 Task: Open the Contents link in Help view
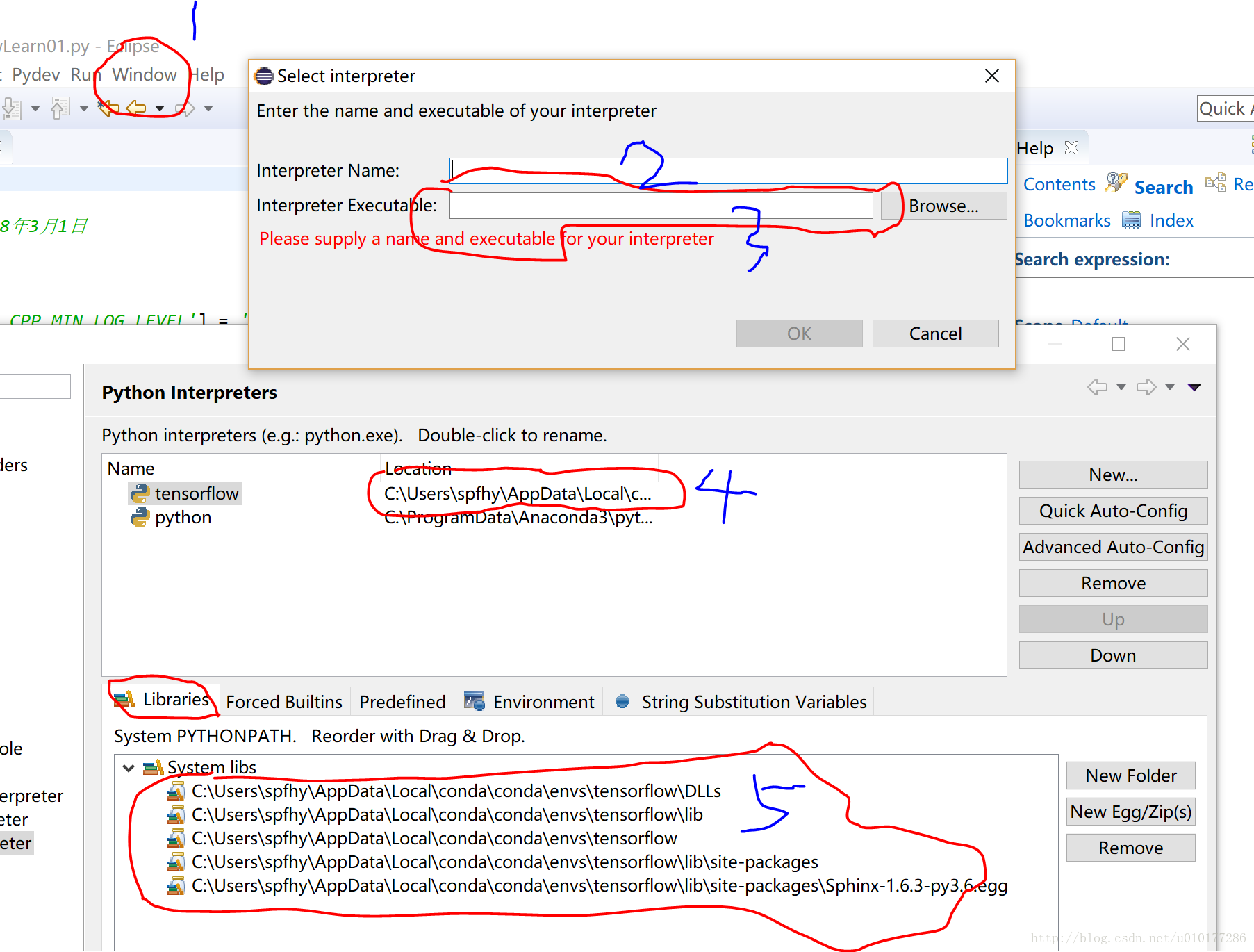tap(1059, 184)
